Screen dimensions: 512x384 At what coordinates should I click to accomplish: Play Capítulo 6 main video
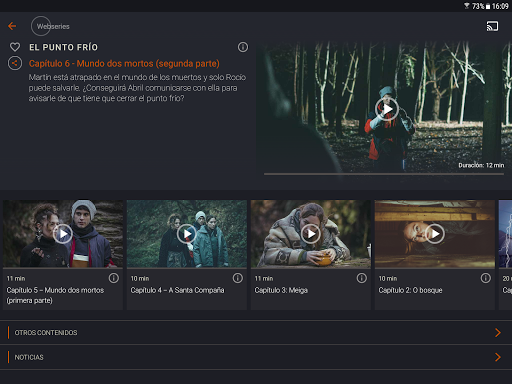point(387,109)
